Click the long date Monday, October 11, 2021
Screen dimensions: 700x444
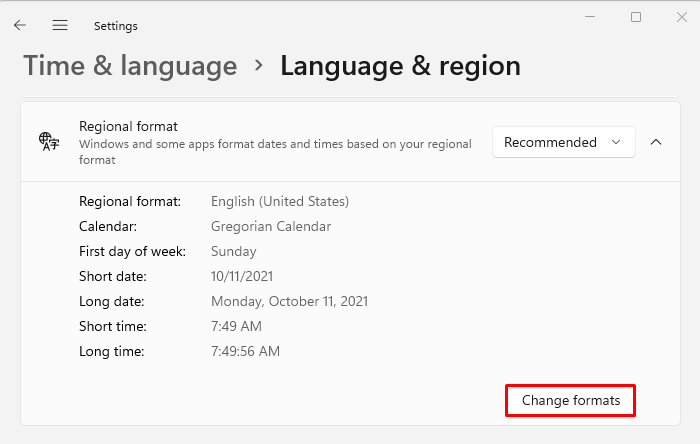(290, 301)
